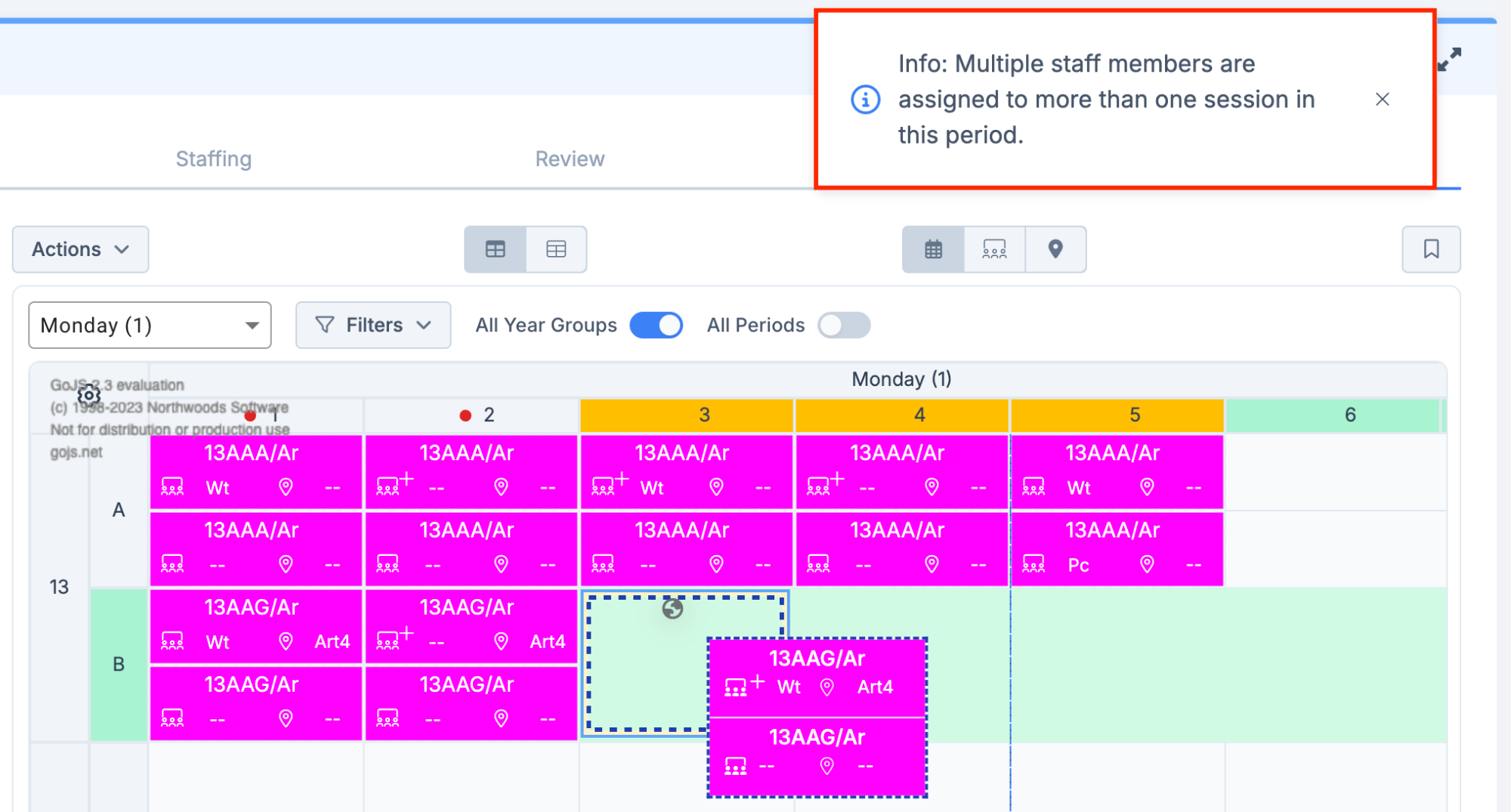Select the compact table layout icon

tap(495, 249)
